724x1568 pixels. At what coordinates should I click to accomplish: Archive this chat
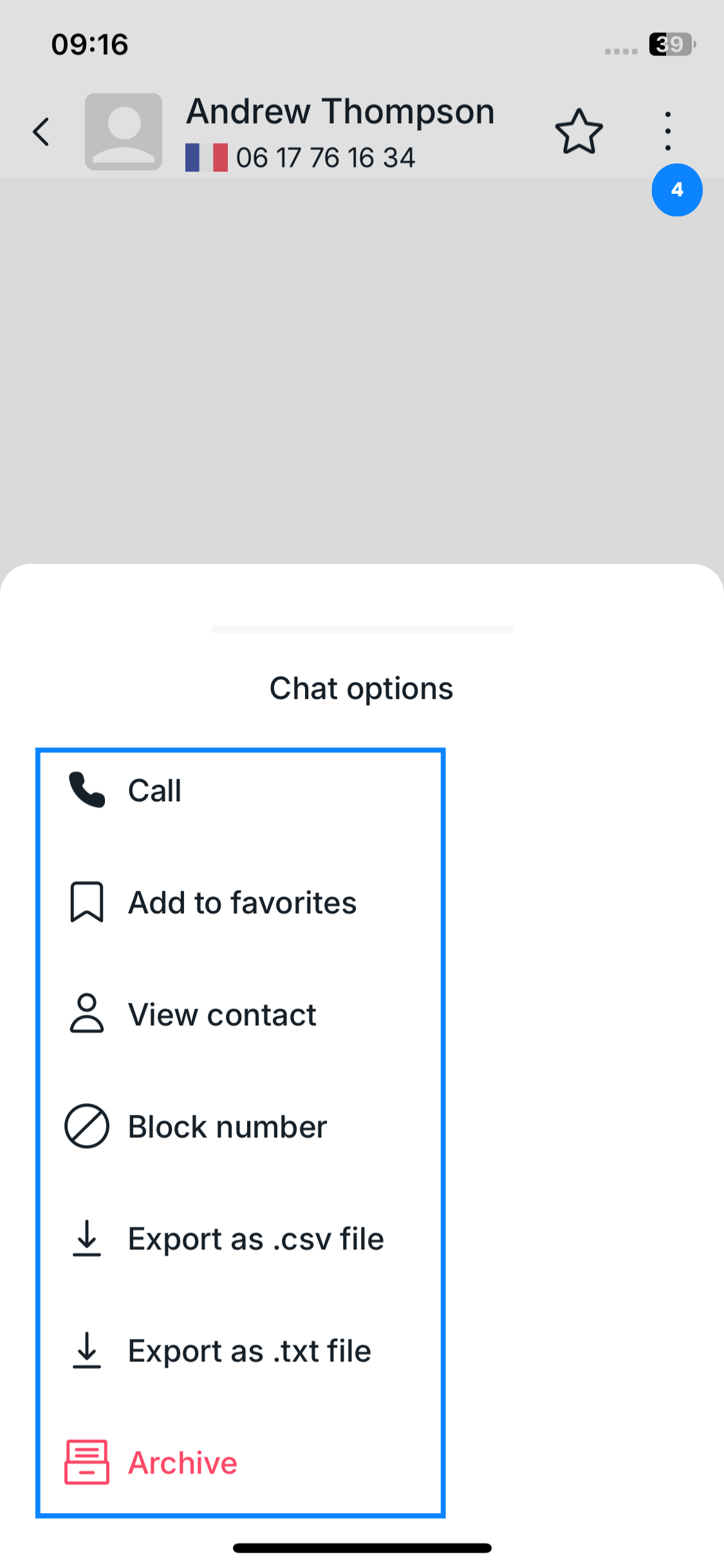[183, 1462]
